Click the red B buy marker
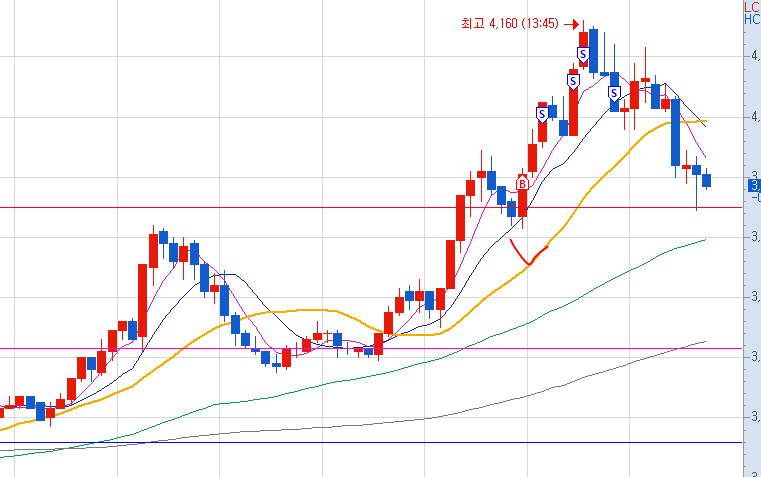This screenshot has height=477, width=761. pyautogui.click(x=522, y=184)
